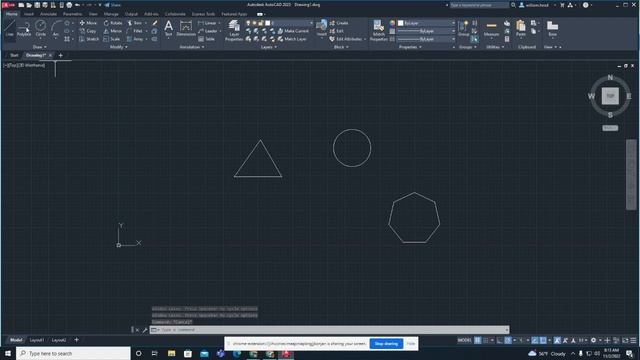Open the Insert ribbon tab
Screen dimensions: 640x360
click(x=29, y=14)
